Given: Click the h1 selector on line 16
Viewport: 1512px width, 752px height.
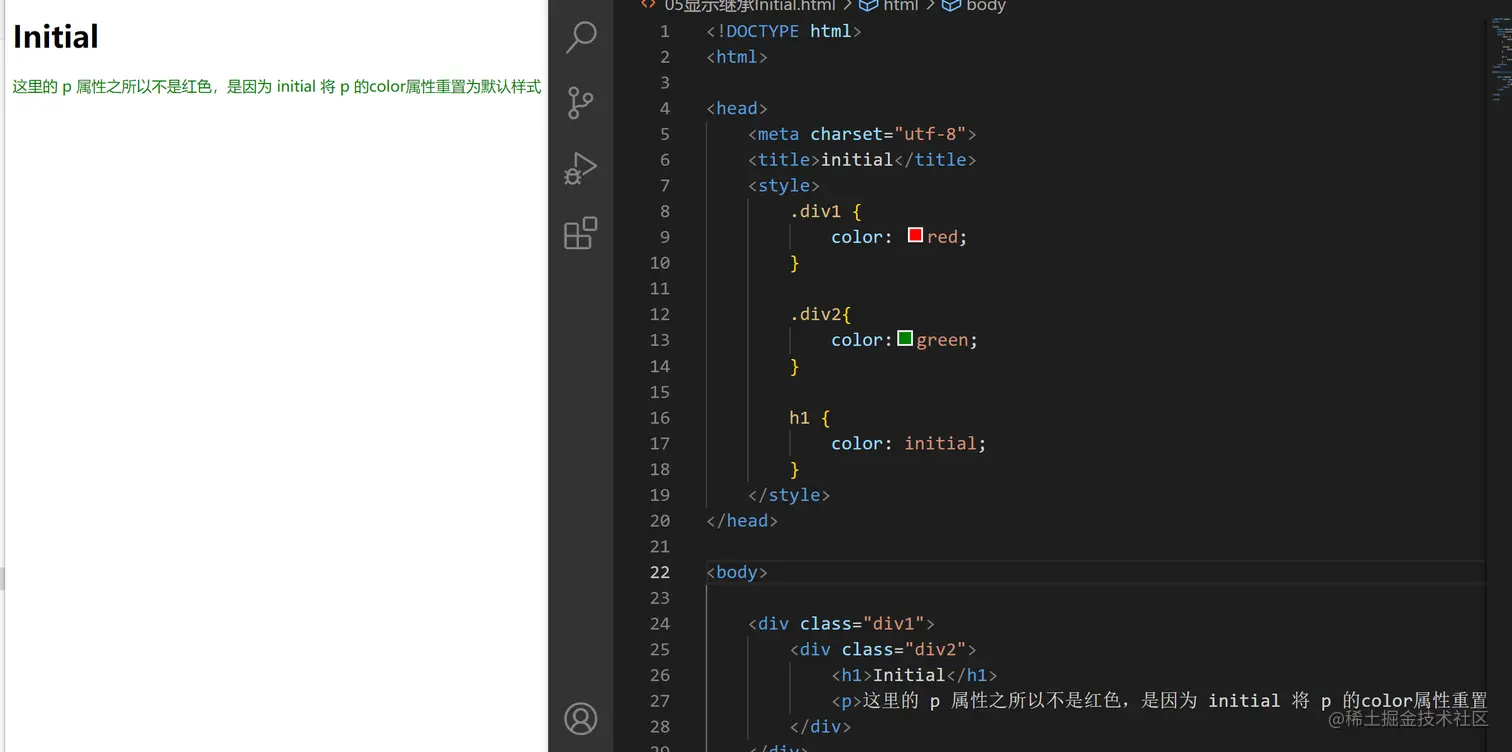Looking at the screenshot, I should pos(800,418).
